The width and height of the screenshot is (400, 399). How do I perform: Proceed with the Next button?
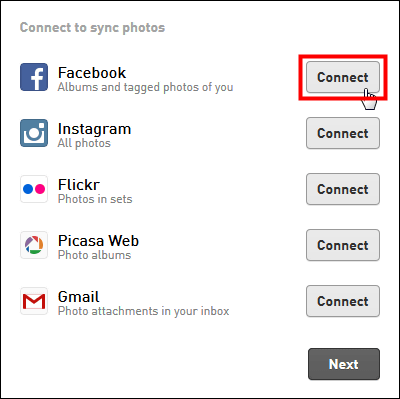click(344, 364)
